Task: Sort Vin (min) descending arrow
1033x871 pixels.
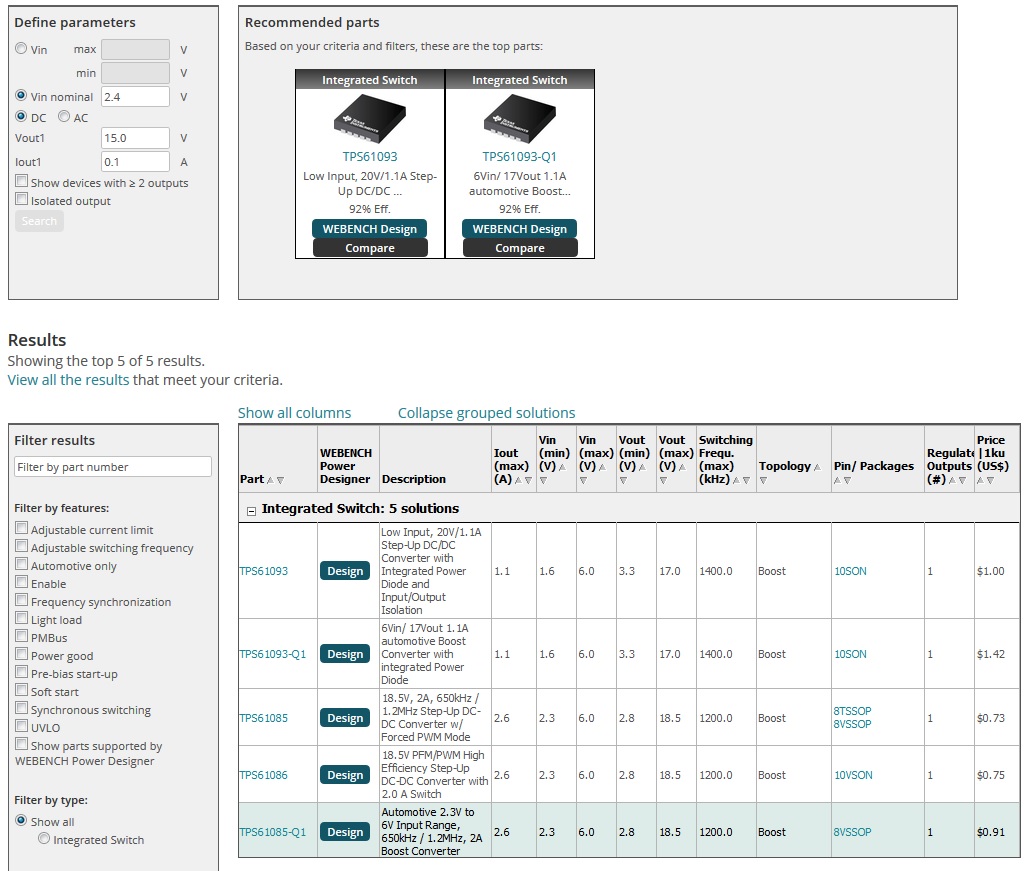Action: pos(543,480)
